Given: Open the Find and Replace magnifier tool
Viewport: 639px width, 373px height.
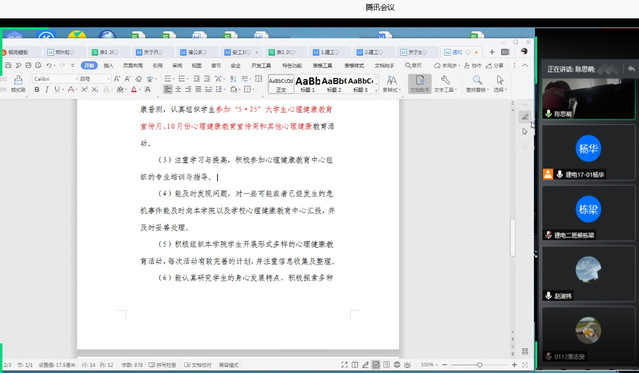Looking at the screenshot, I should (477, 83).
